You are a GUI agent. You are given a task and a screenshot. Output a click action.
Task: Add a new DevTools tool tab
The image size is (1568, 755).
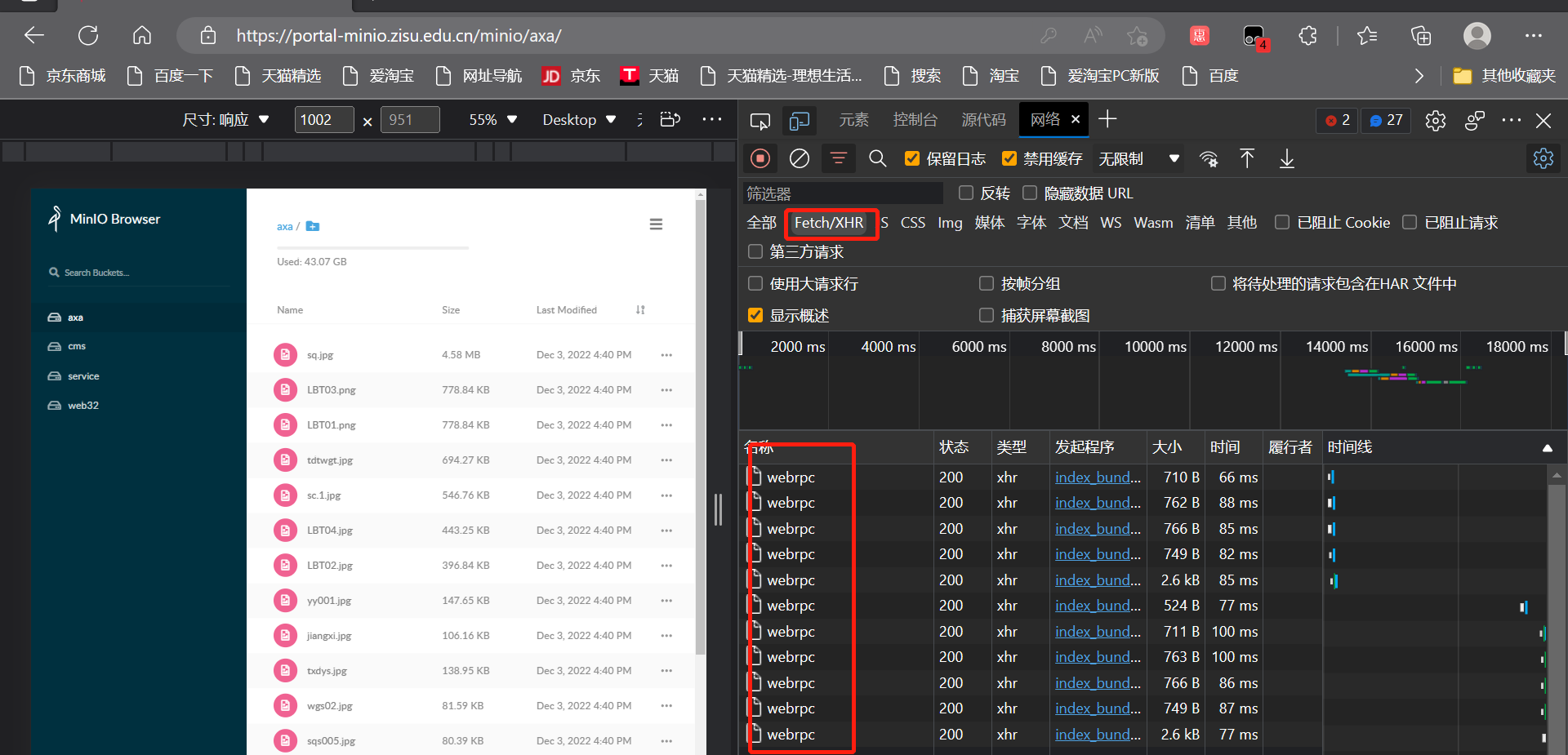point(1107,119)
